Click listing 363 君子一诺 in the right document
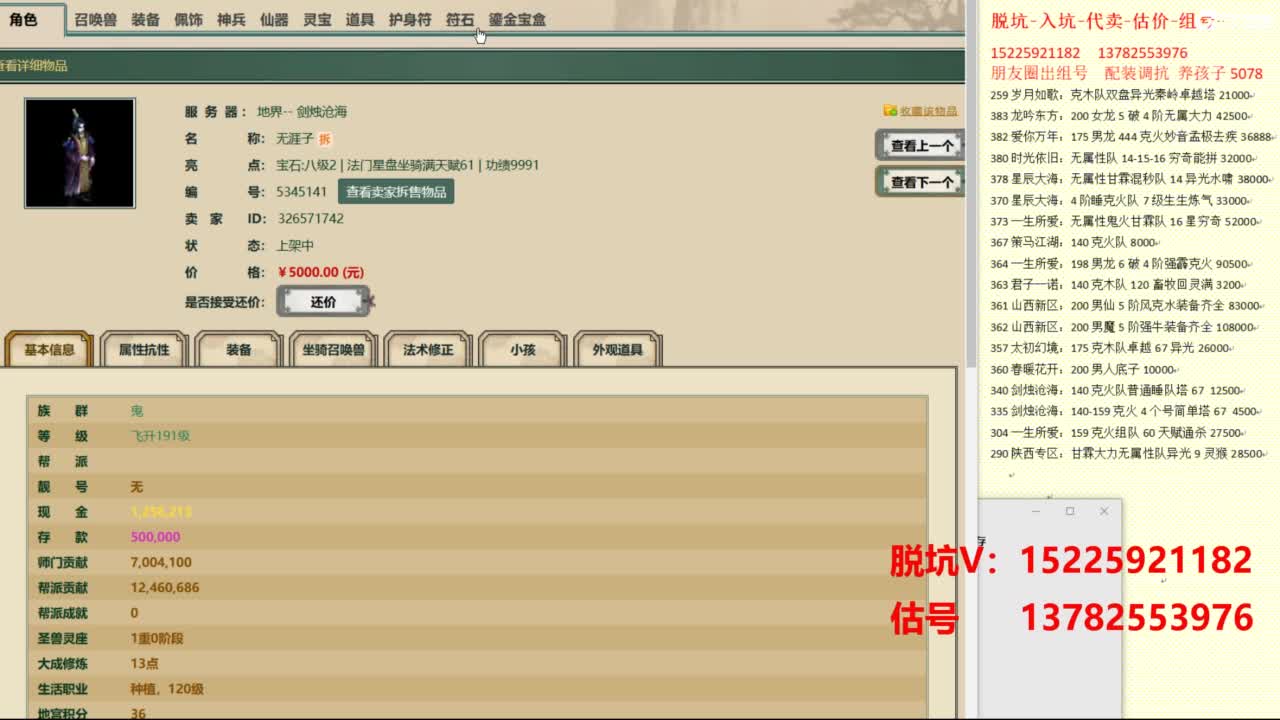 [1117, 285]
